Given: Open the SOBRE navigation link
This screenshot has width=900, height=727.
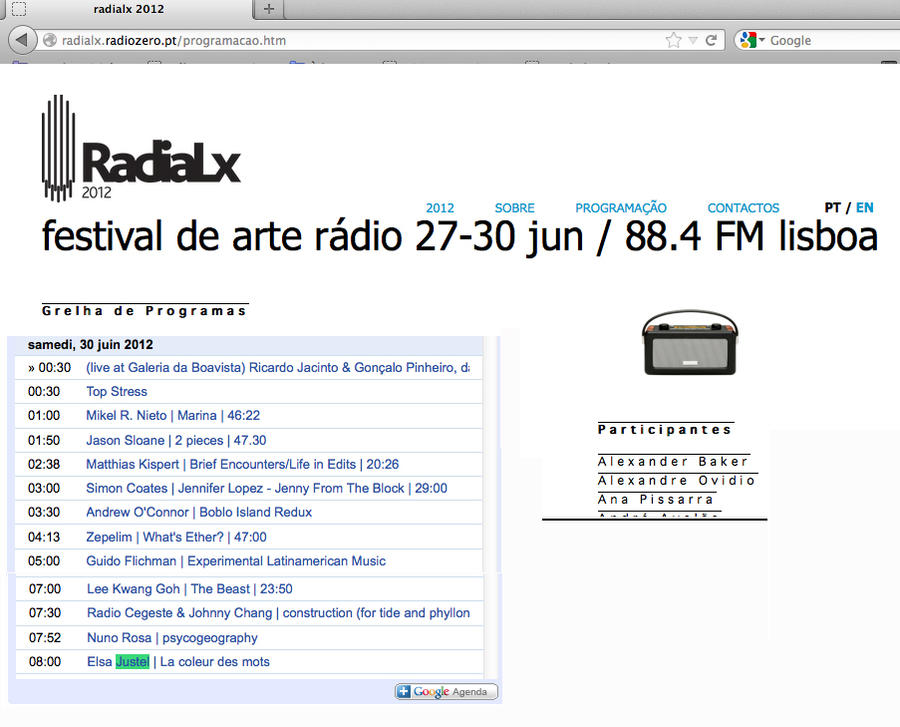Looking at the screenshot, I should [x=514, y=208].
